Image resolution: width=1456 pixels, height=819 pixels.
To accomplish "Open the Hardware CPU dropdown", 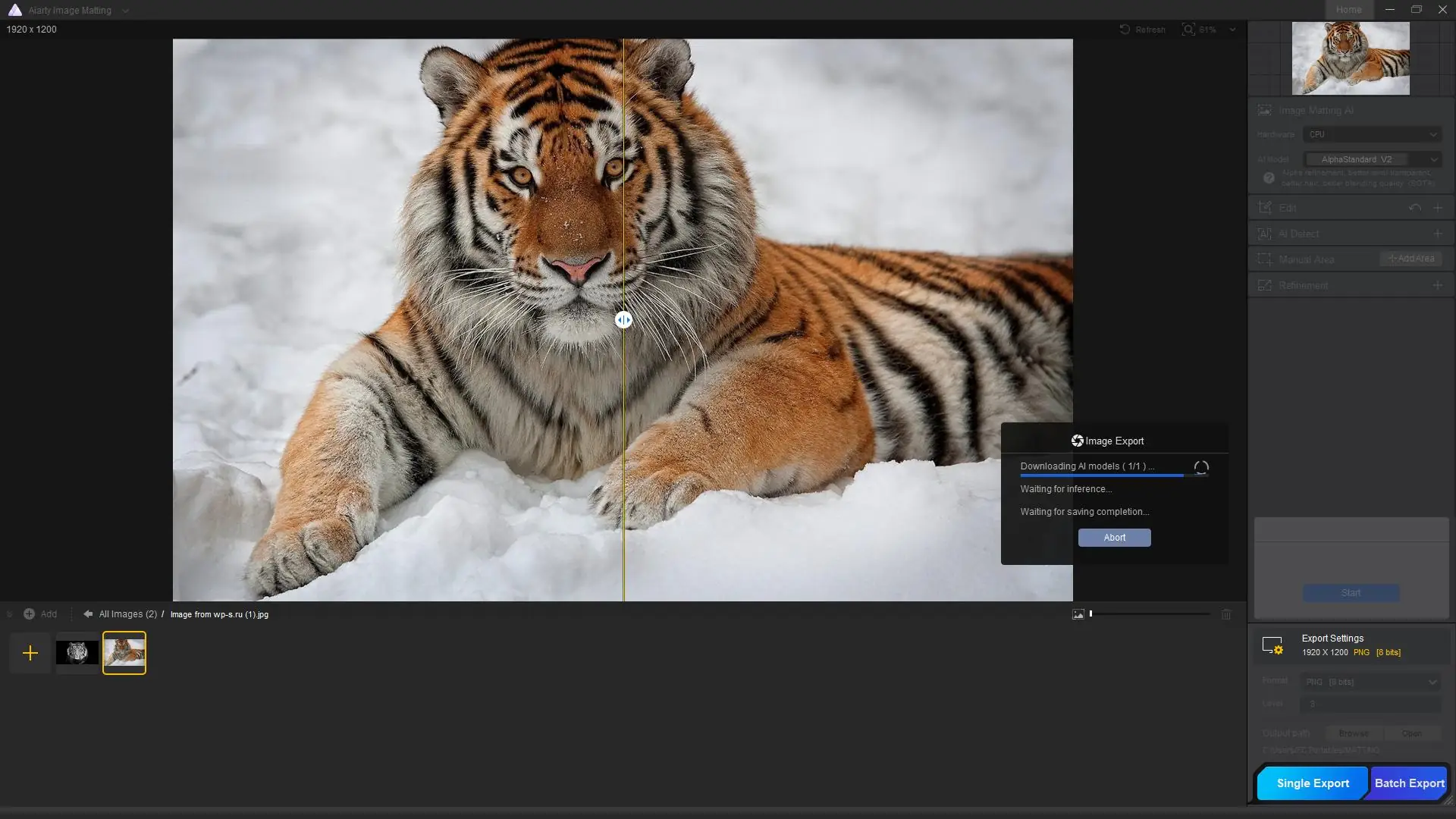I will (x=1371, y=134).
